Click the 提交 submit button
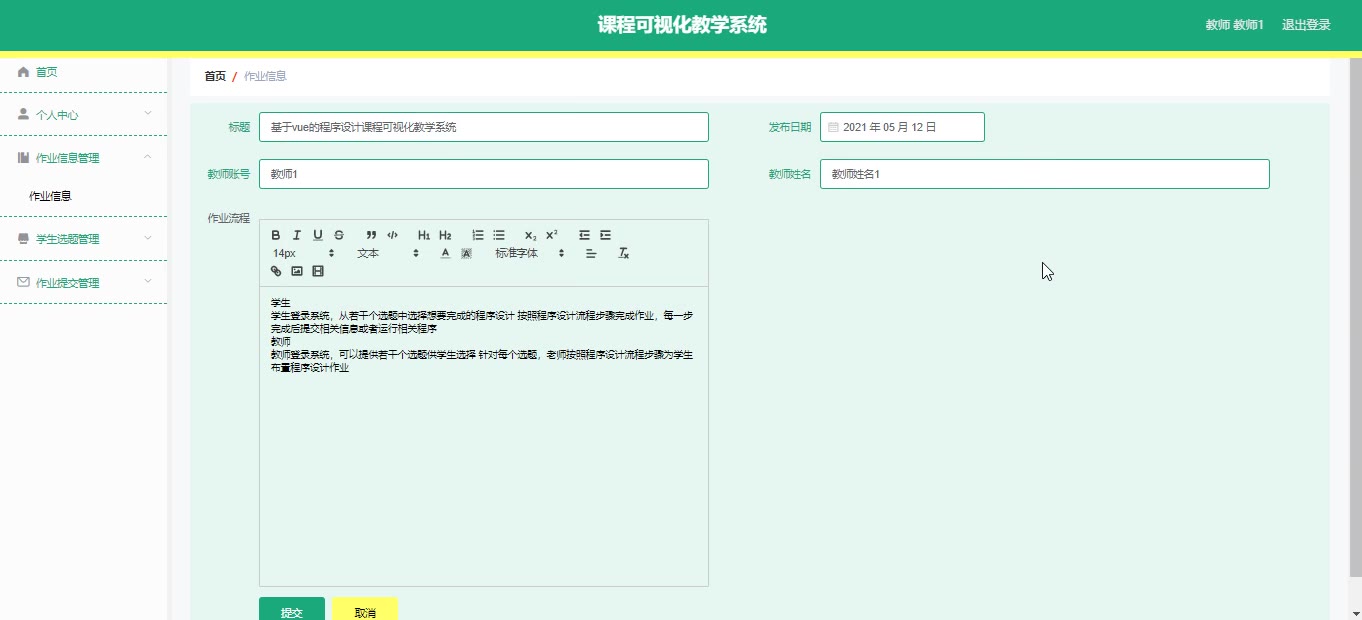Image resolution: width=1362 pixels, height=620 pixels. pos(291,609)
